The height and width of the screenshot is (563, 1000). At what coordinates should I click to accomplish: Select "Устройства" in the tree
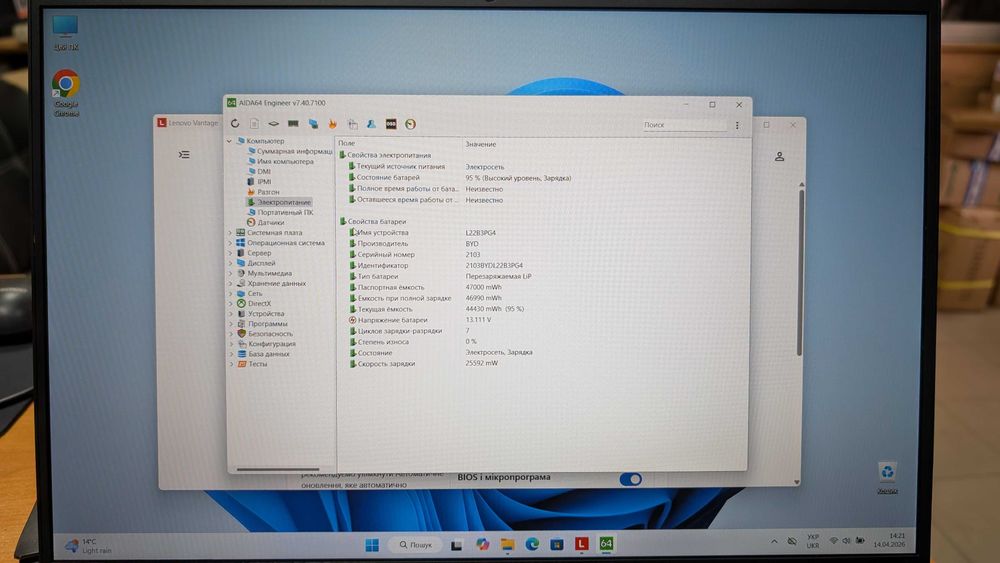click(x=261, y=314)
